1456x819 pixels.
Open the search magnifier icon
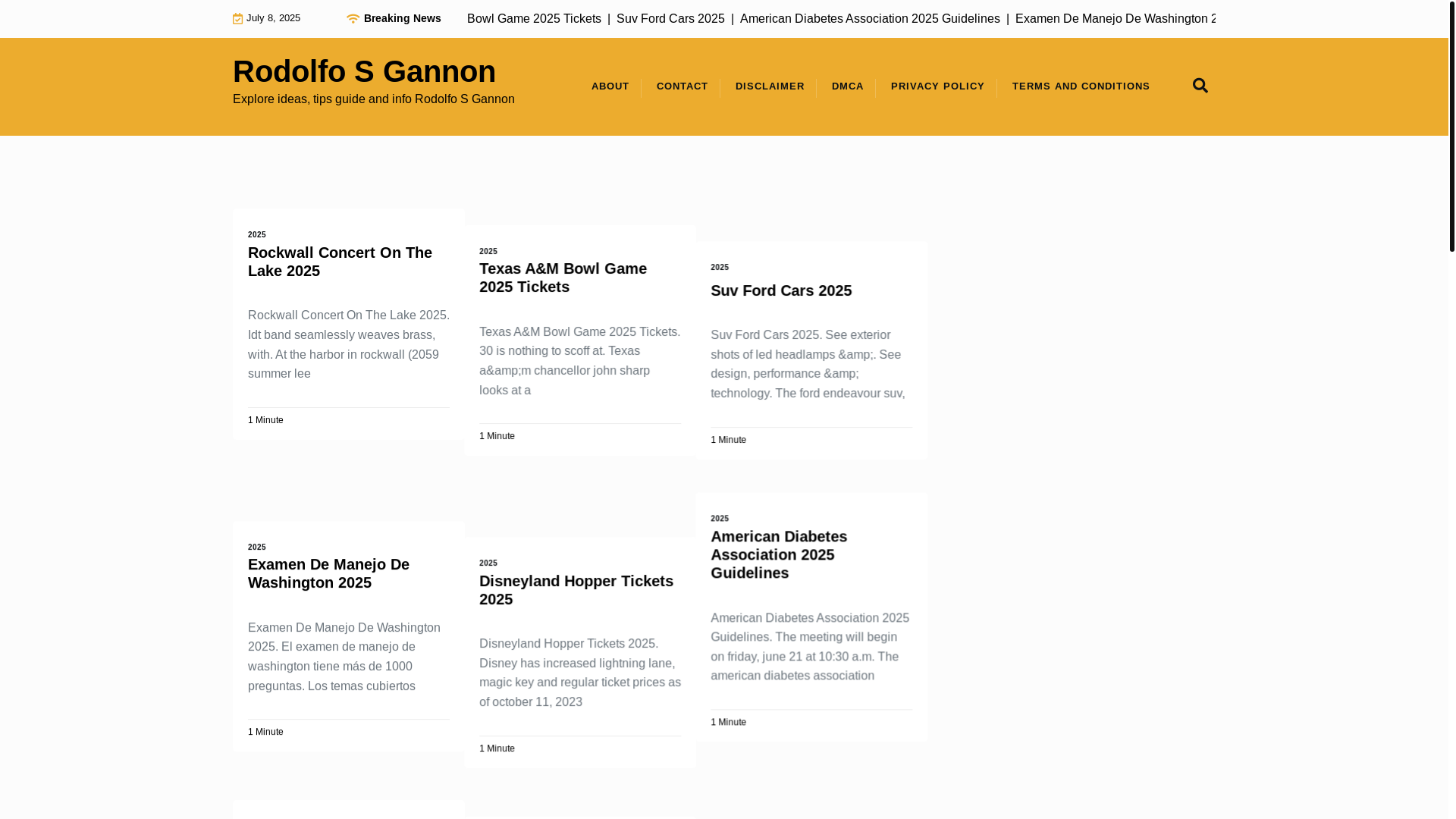1200,86
